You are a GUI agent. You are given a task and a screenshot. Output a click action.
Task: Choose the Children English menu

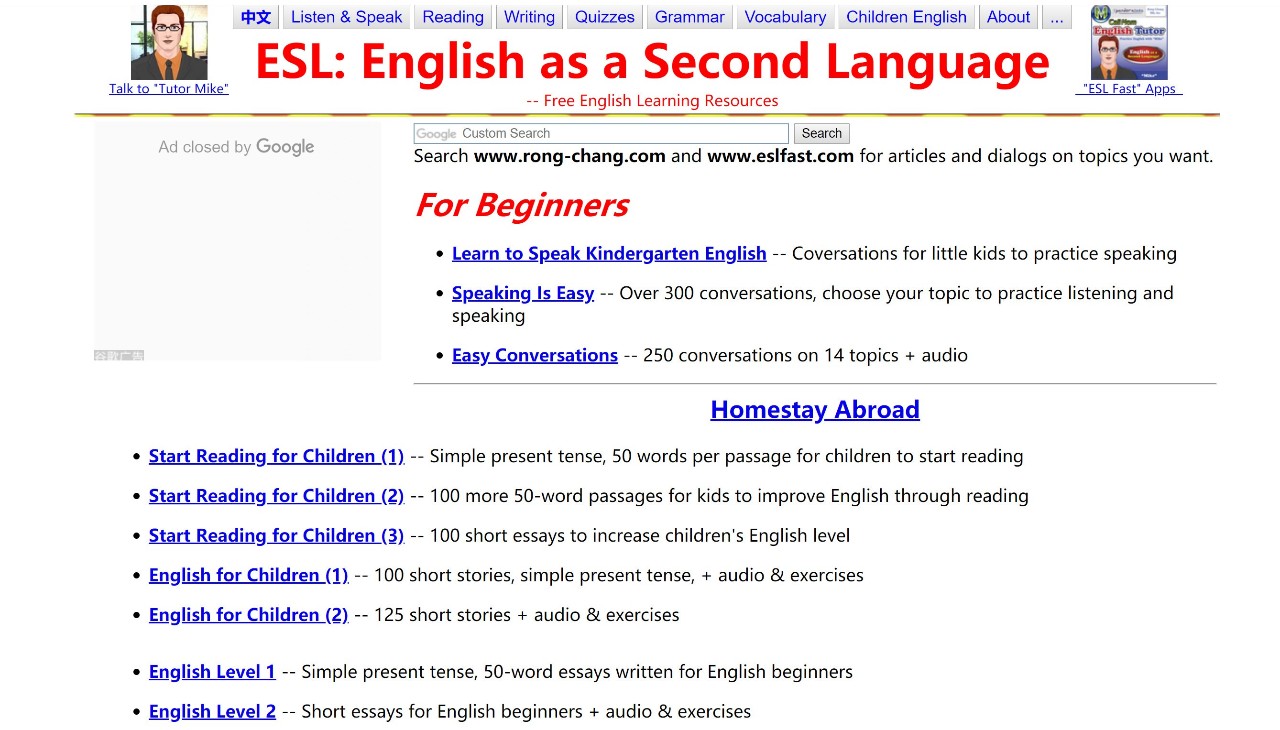click(906, 17)
